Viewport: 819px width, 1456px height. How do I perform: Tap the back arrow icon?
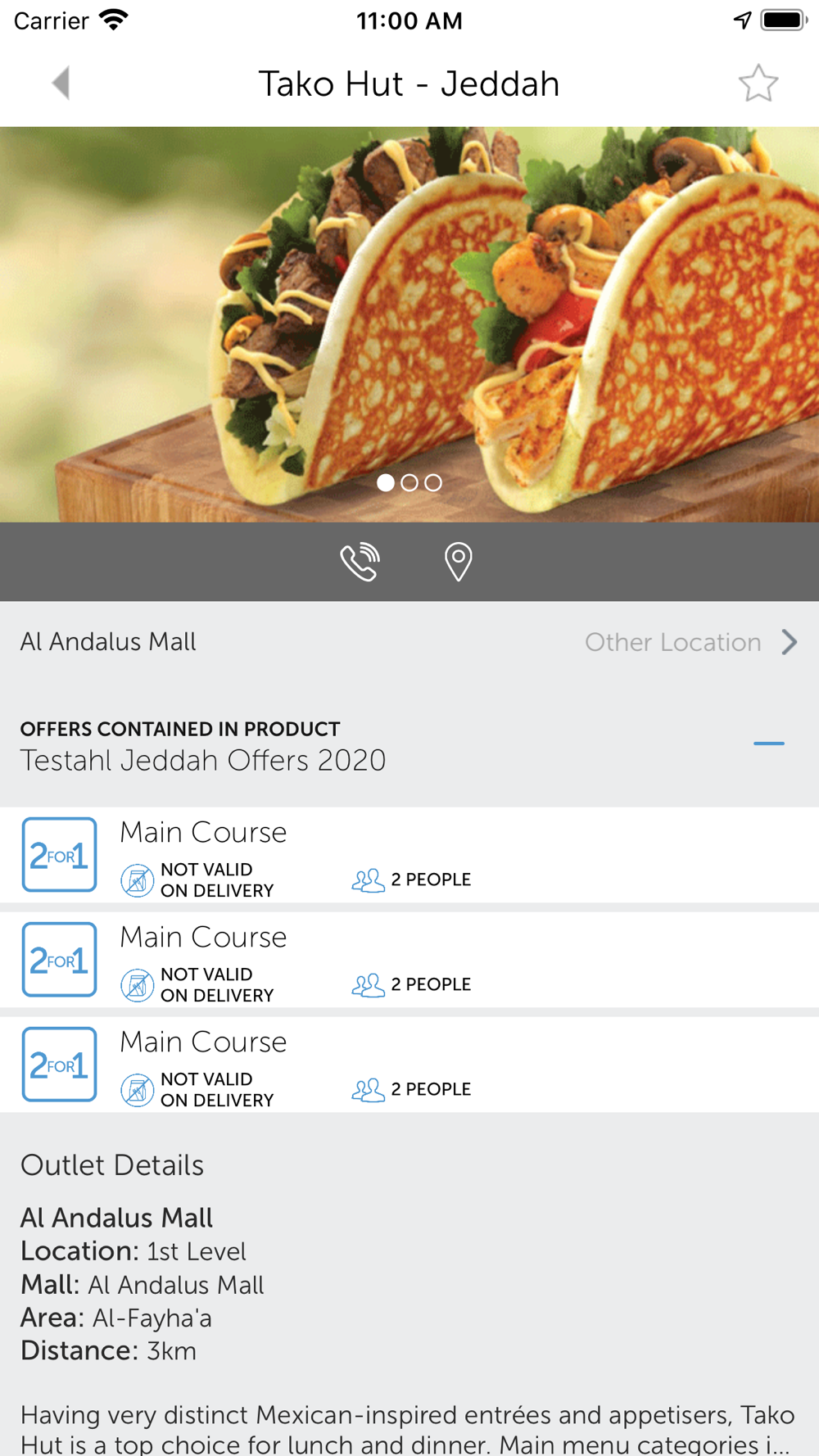(x=61, y=83)
